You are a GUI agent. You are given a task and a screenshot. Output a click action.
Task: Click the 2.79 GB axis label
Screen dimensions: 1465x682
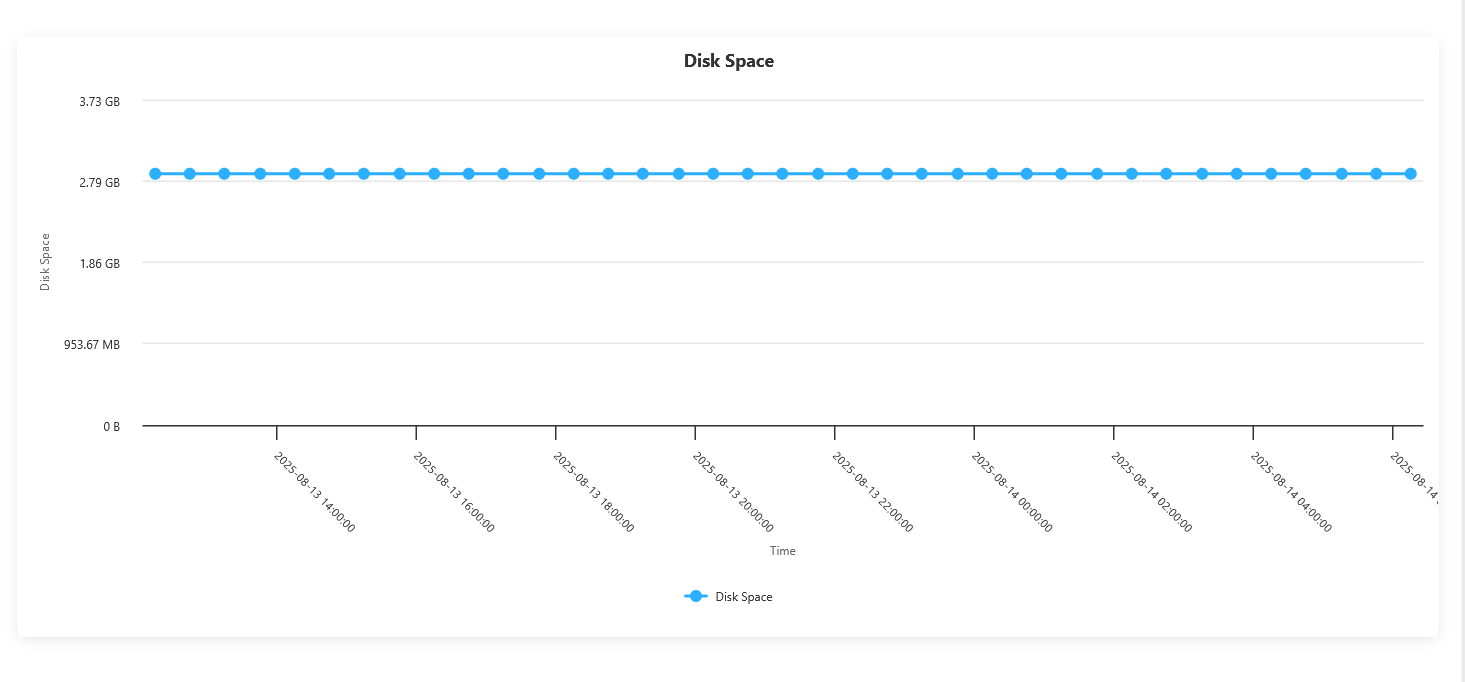tap(100, 183)
